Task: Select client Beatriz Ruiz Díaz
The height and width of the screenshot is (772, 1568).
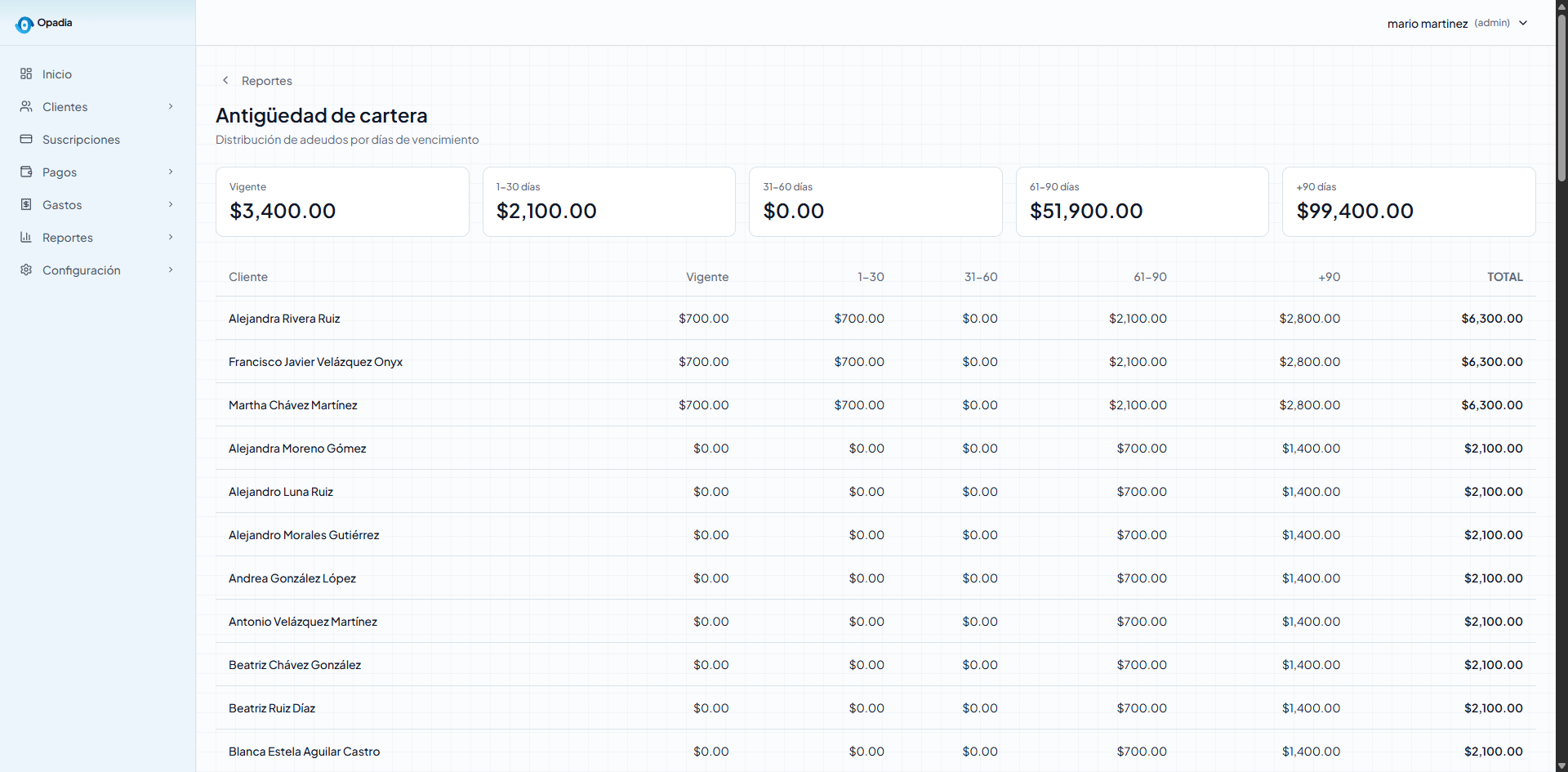Action: (272, 708)
